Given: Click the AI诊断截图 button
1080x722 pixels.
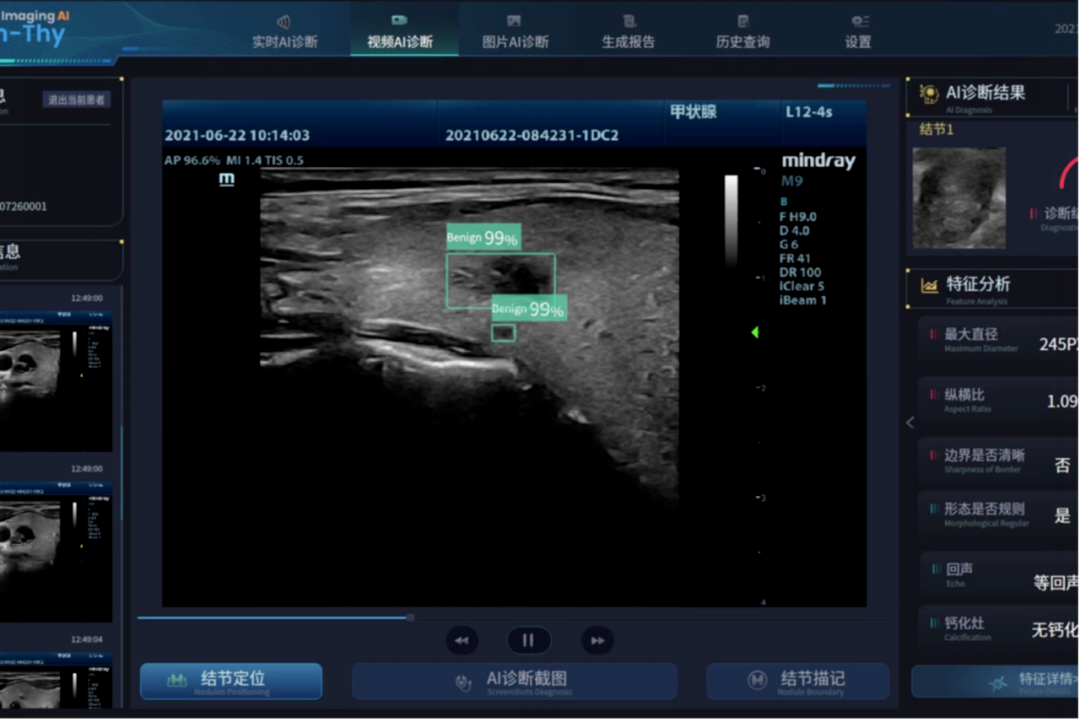Looking at the screenshot, I should pyautogui.click(x=515, y=681).
